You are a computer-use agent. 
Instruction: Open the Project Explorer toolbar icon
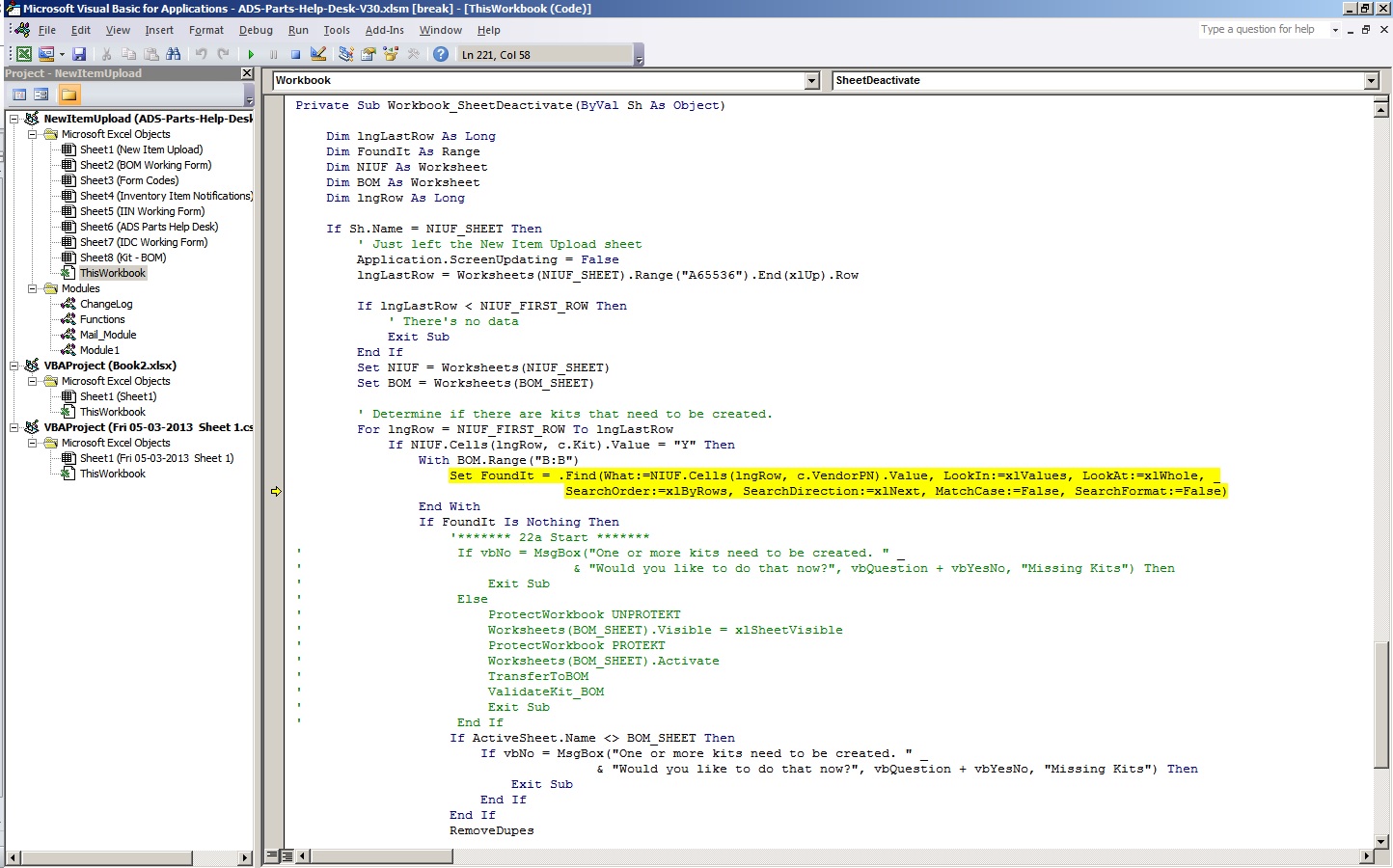coord(345,55)
